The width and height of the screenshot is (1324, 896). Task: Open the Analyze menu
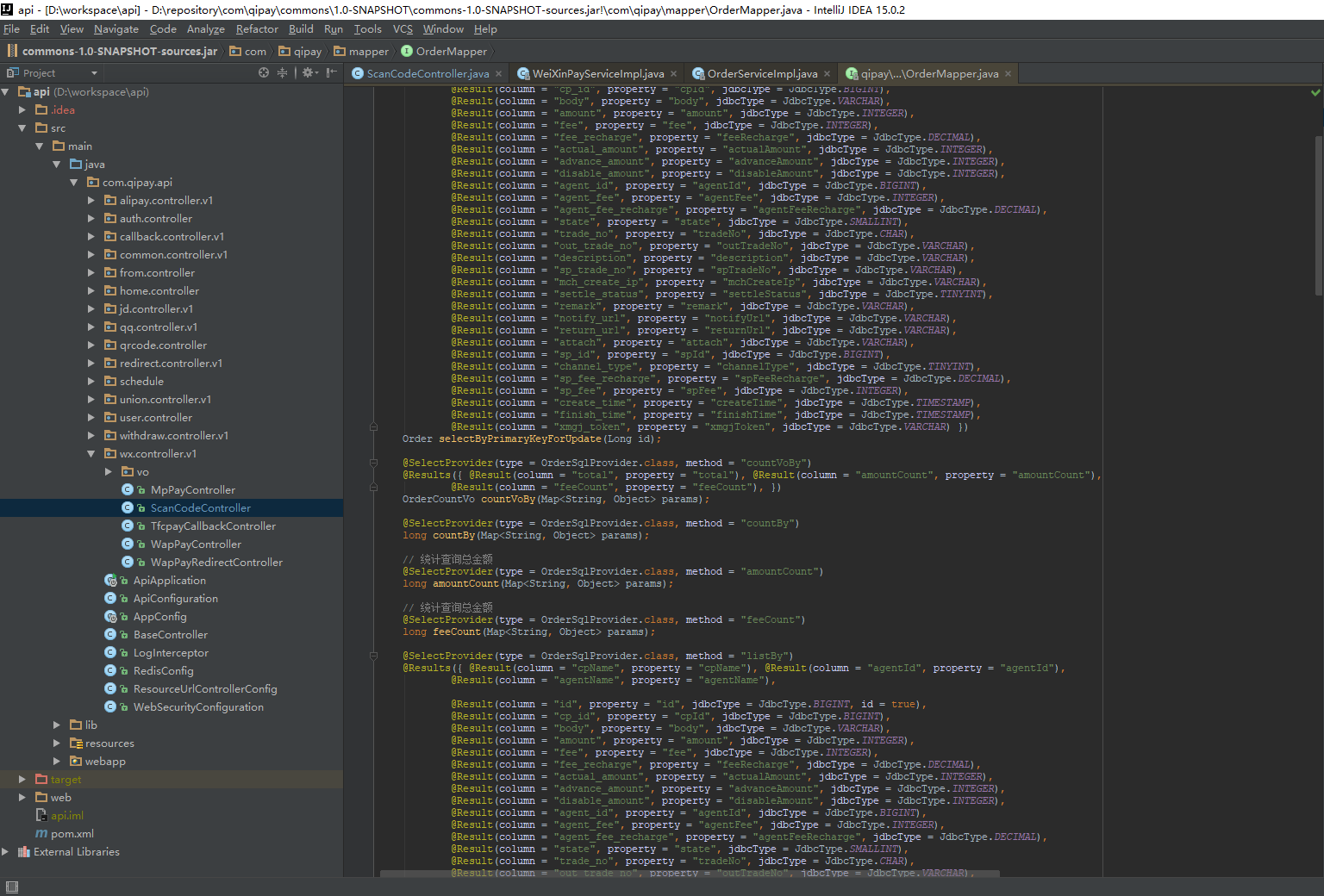(205, 29)
